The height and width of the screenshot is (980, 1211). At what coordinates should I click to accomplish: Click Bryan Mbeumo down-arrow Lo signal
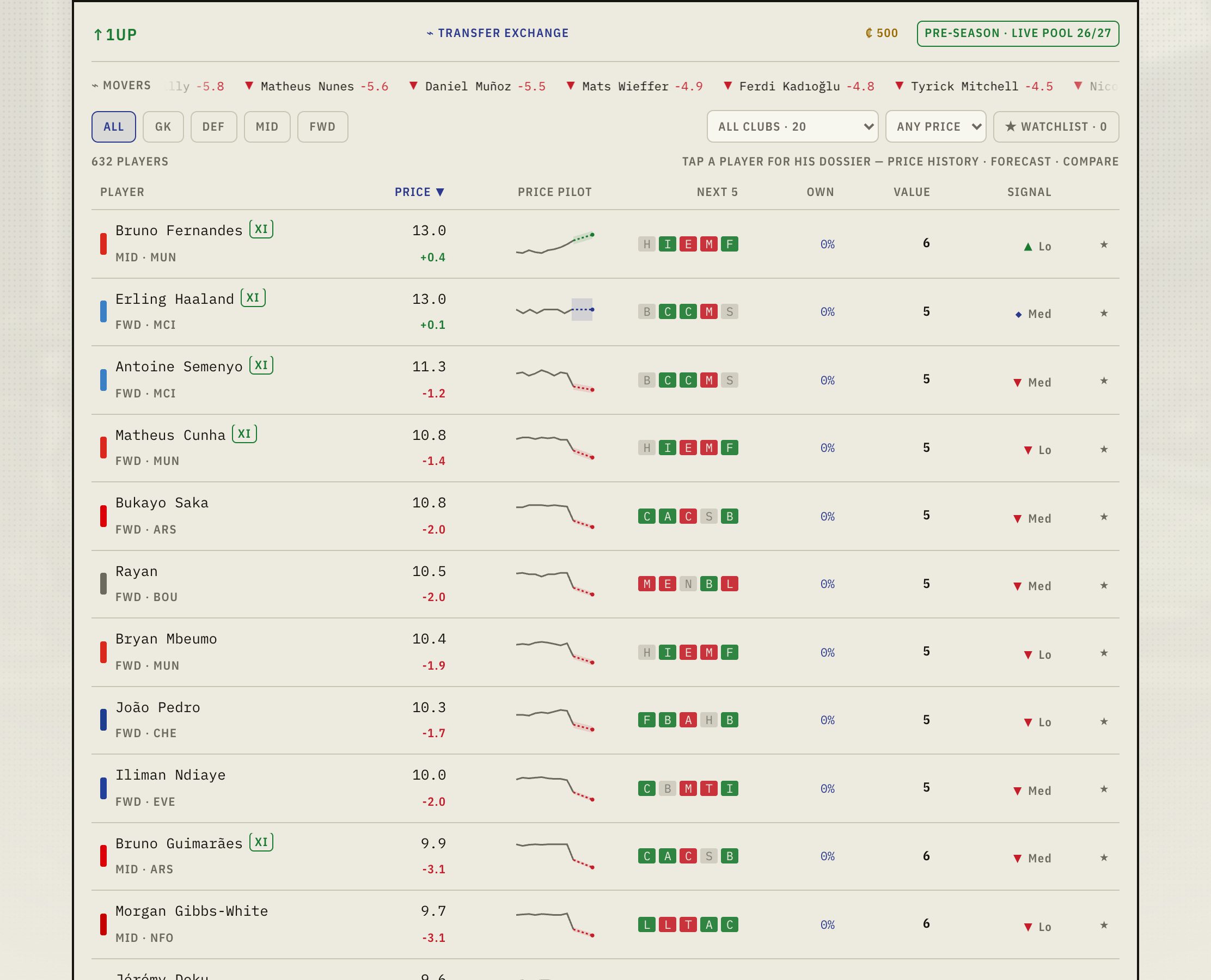click(x=1038, y=654)
